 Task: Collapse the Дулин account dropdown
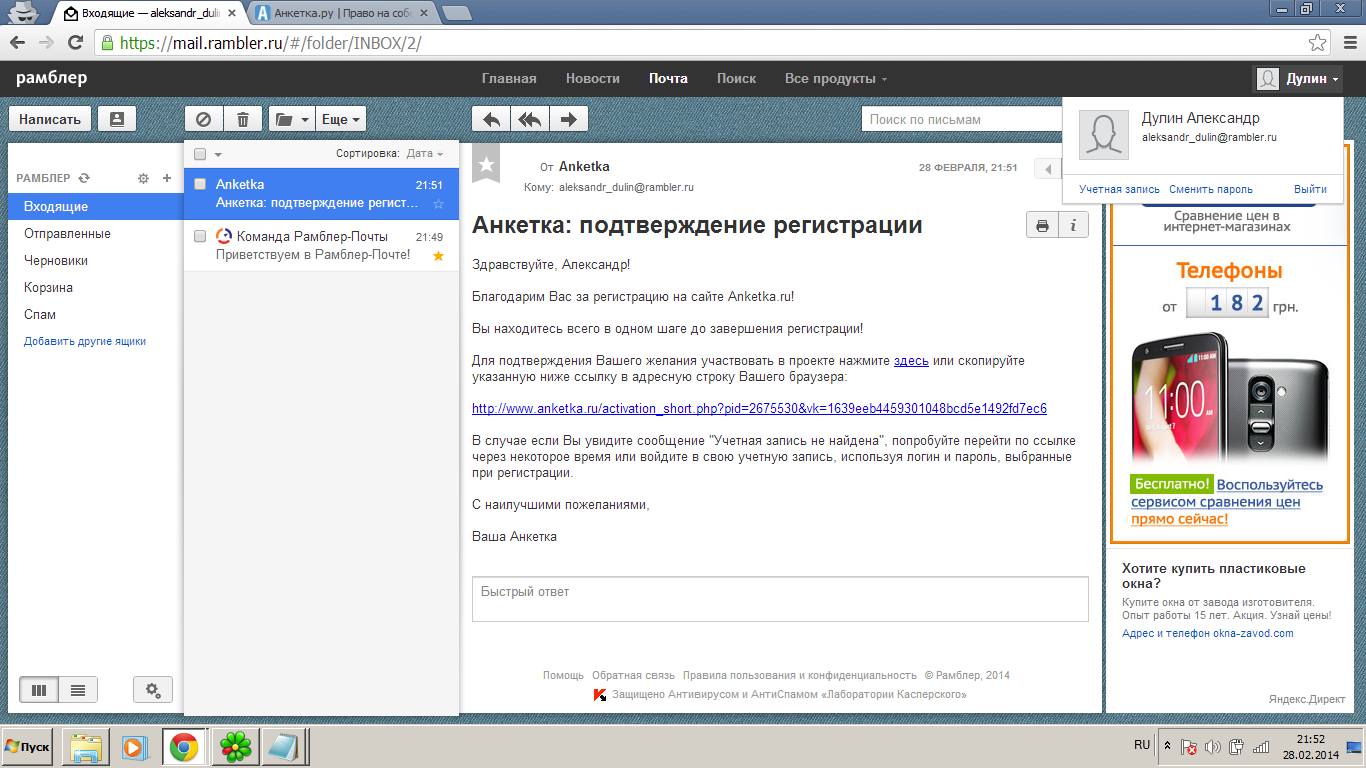click(1297, 79)
